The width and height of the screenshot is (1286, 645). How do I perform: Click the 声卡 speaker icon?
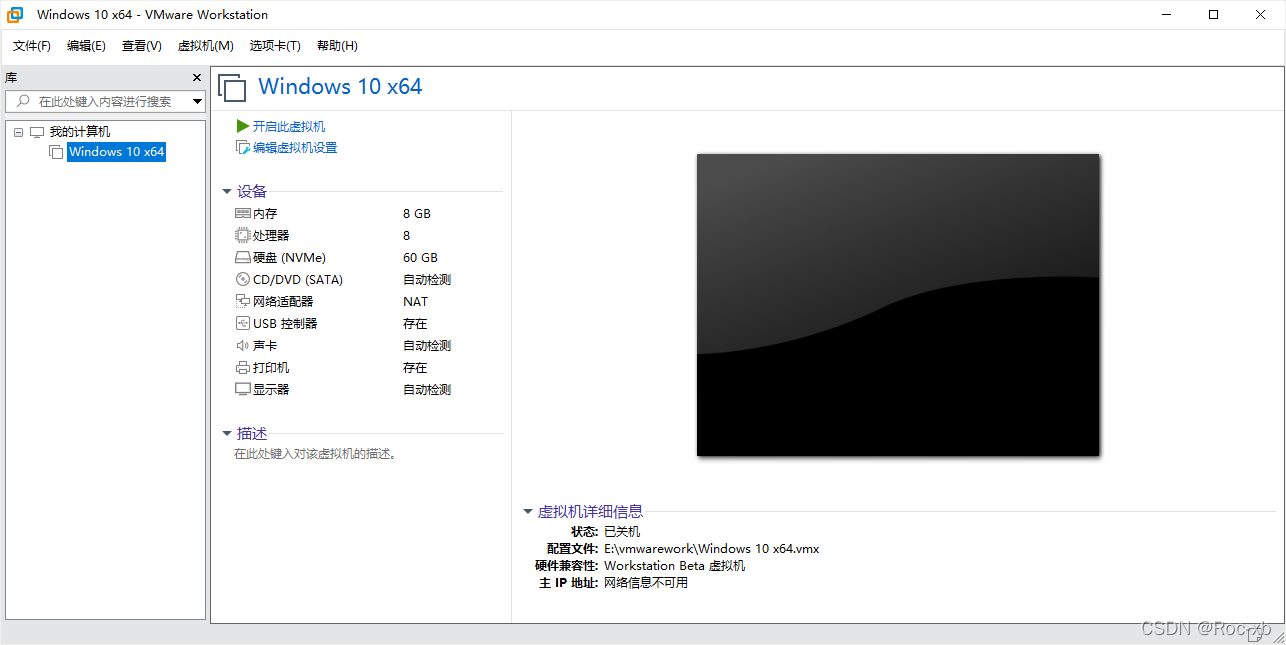(x=243, y=346)
